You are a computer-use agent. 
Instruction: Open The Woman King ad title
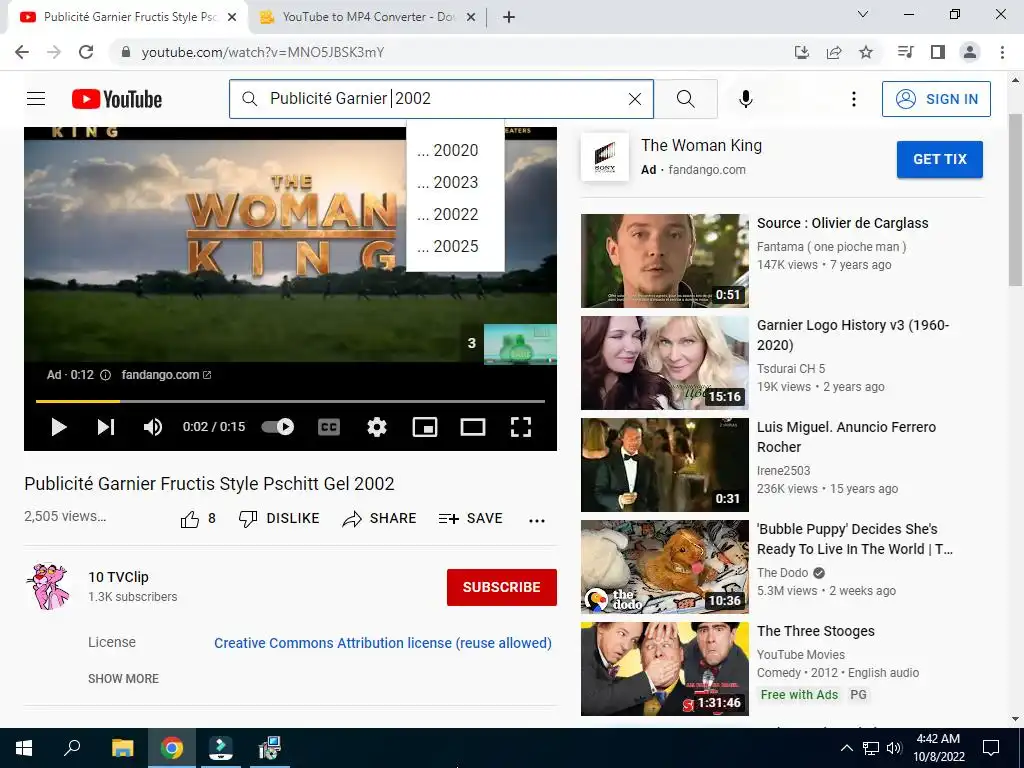pyautogui.click(x=701, y=146)
